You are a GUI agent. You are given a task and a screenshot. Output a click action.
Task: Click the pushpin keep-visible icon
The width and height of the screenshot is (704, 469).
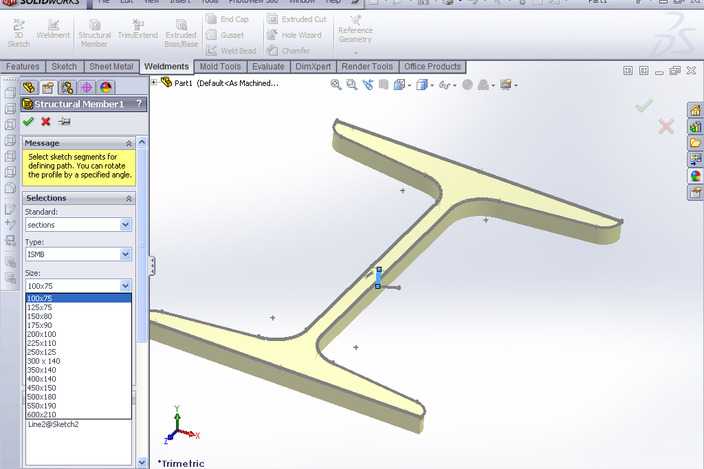coord(65,122)
